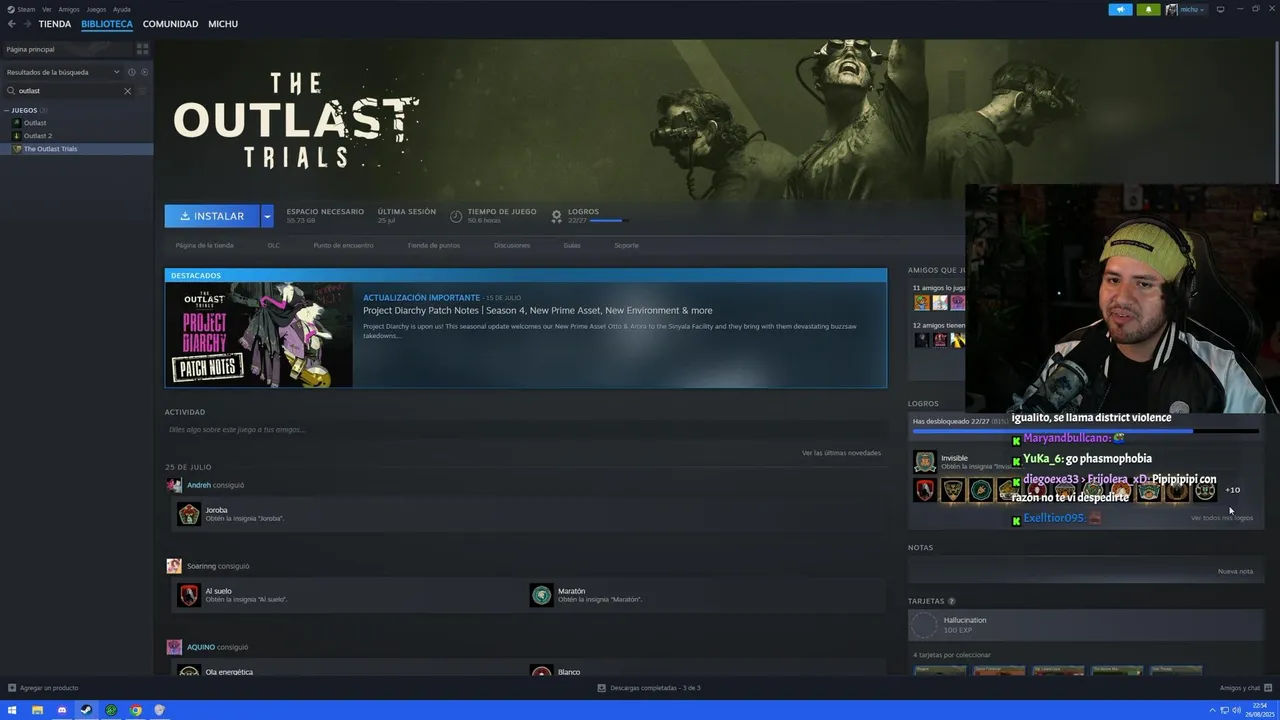Open the Soporte tab
This screenshot has height=720, width=1280.
[626, 245]
